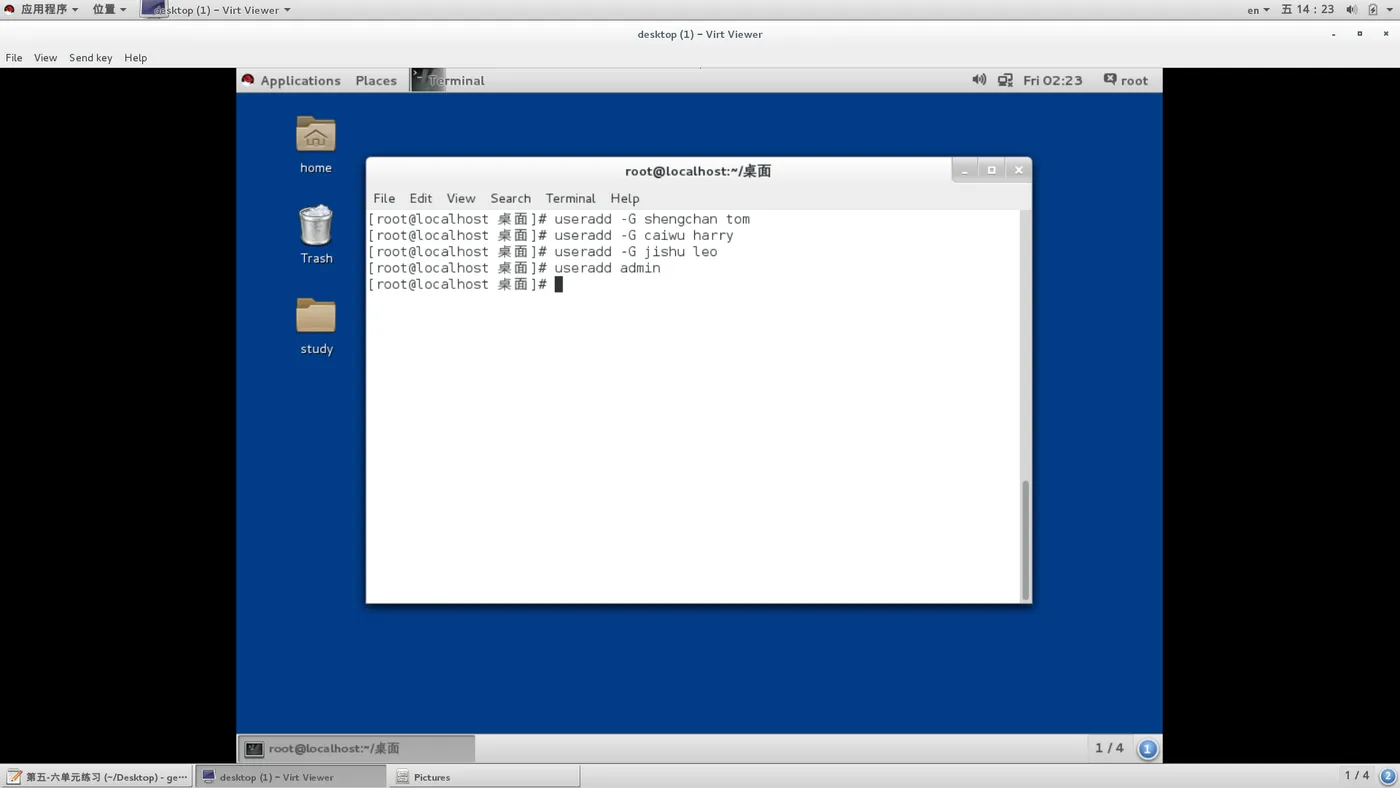Screen dimensions: 1400x788
Task: Click host clock 五 14:23
Action: point(1308,9)
